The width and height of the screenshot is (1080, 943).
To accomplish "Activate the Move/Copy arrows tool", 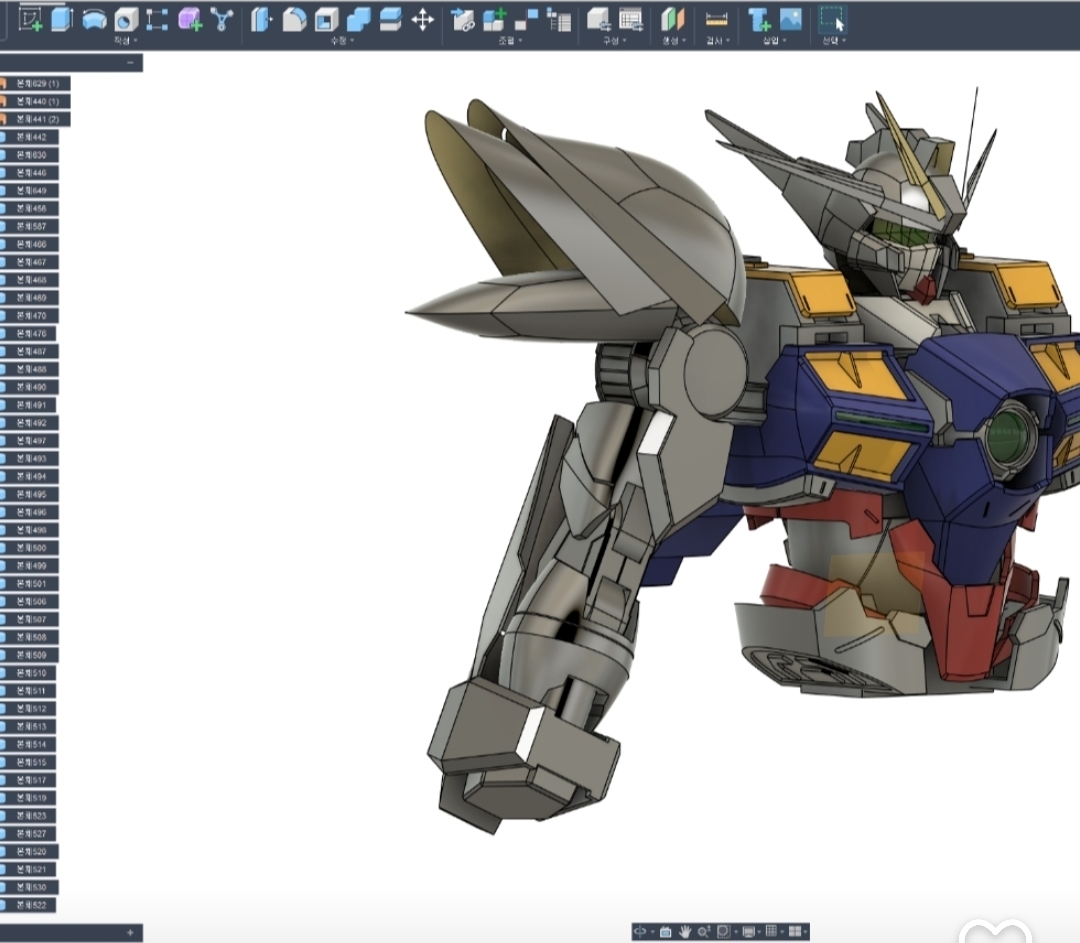I will pos(423,19).
